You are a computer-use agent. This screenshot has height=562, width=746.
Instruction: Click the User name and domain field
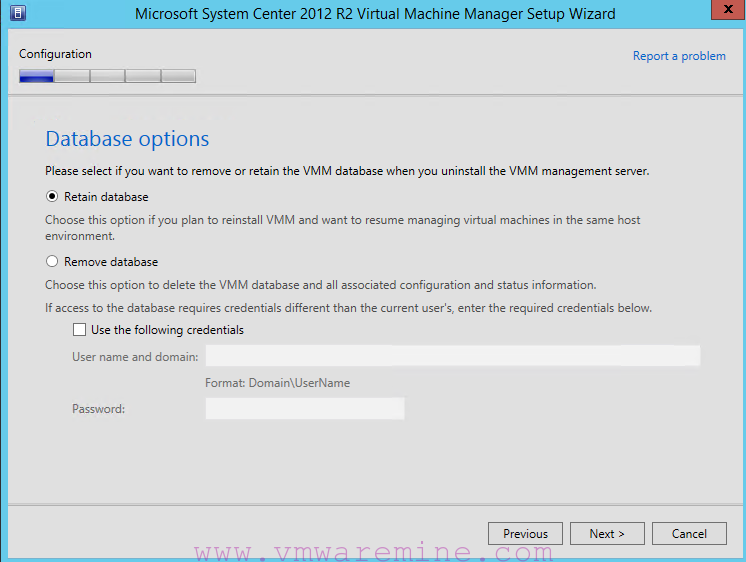pos(452,356)
